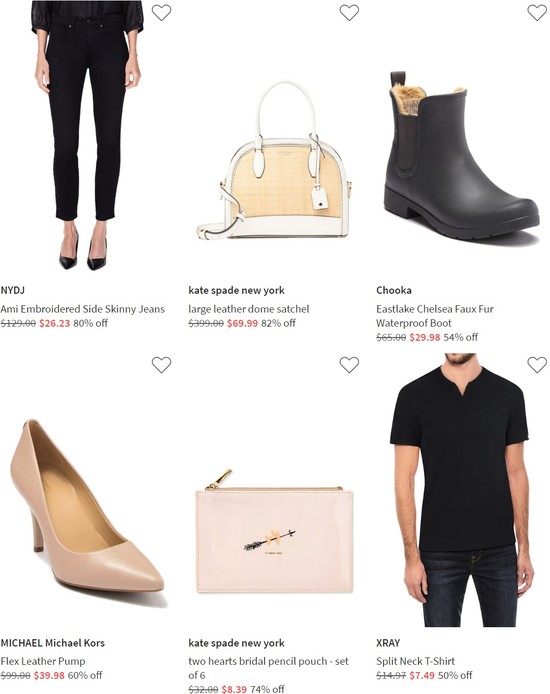Toggle wishlist heart on kate spade dome satchel
550x694 pixels.
click(349, 12)
